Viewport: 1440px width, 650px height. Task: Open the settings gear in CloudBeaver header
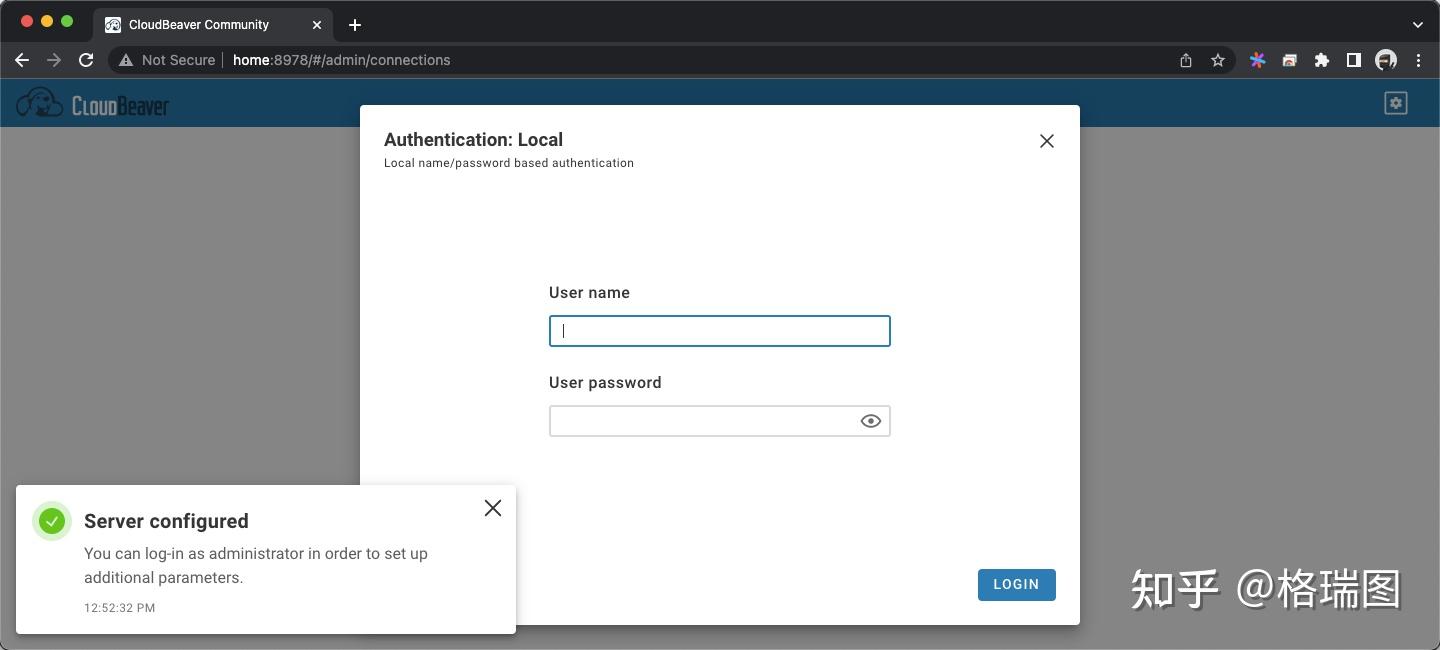click(x=1396, y=103)
